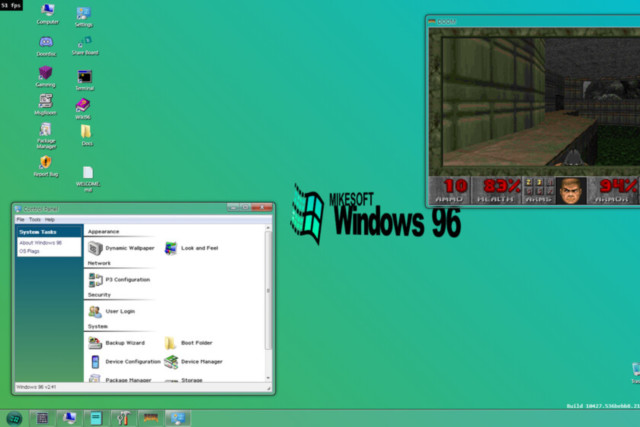Click the computer monitor taskbar icon
Viewport: 640px width, 427px height.
69,418
